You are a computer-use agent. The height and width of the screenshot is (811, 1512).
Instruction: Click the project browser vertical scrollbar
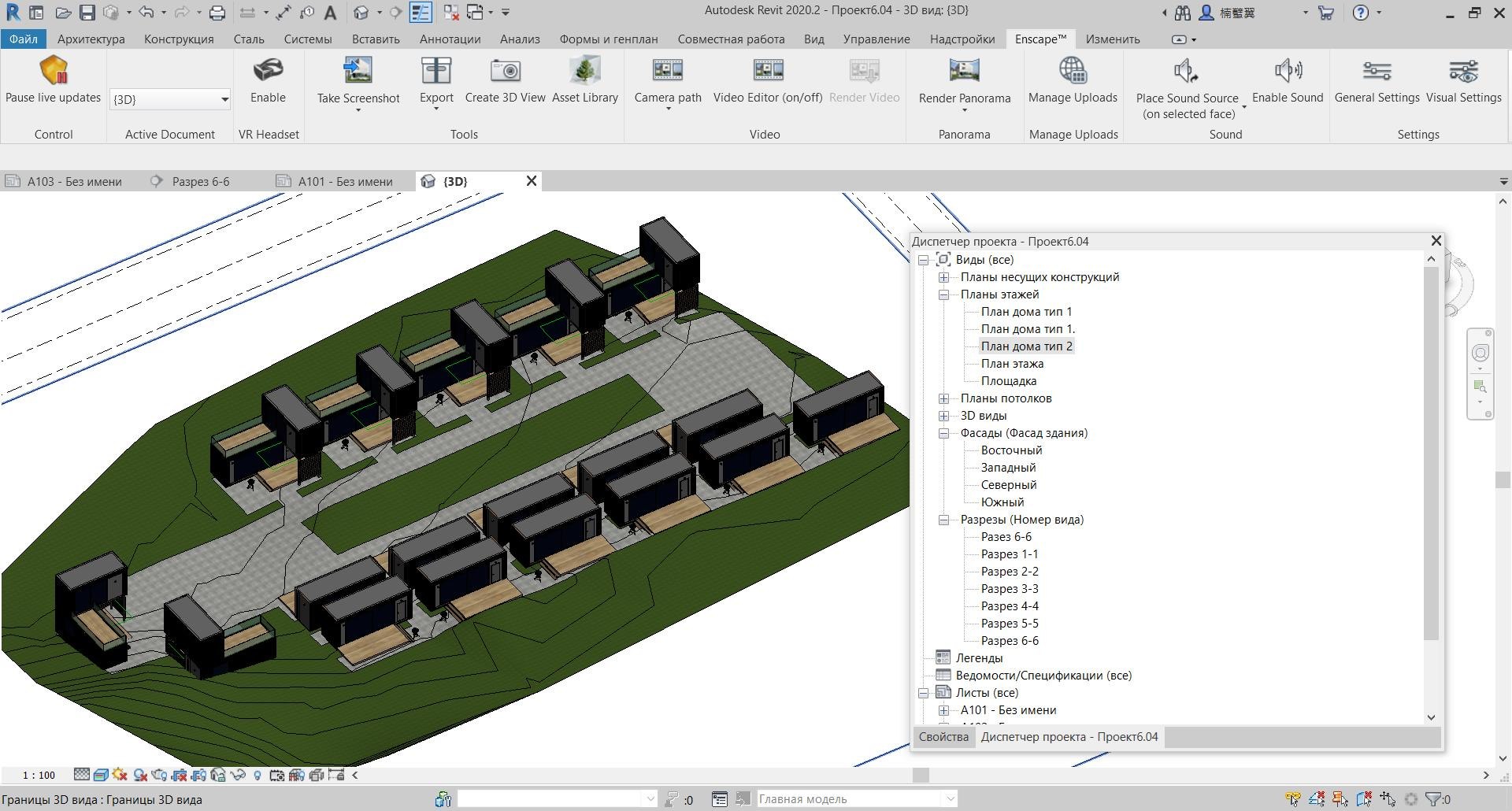pos(1432,453)
